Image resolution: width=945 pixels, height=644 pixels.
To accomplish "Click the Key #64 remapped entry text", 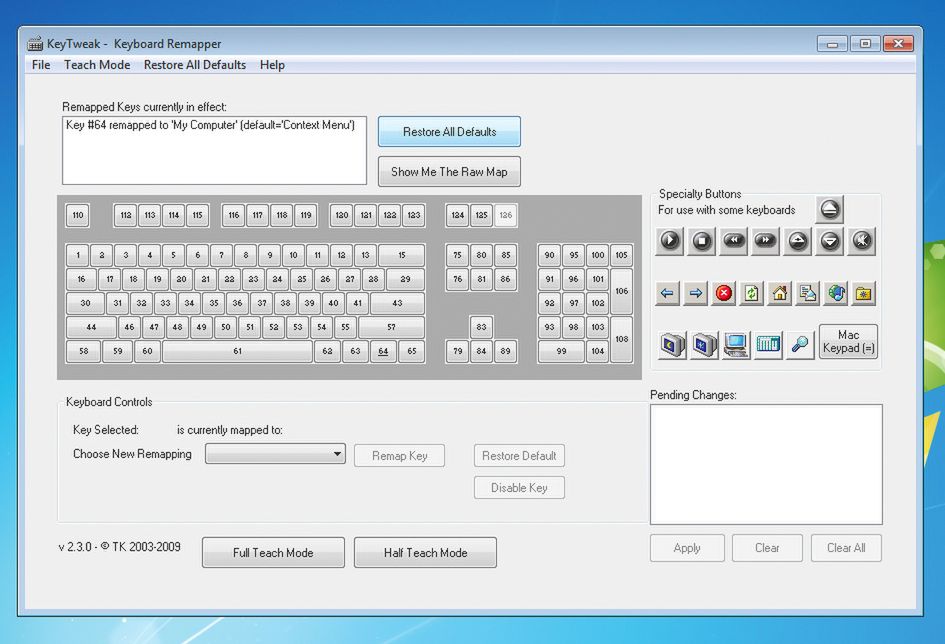I will [x=210, y=125].
